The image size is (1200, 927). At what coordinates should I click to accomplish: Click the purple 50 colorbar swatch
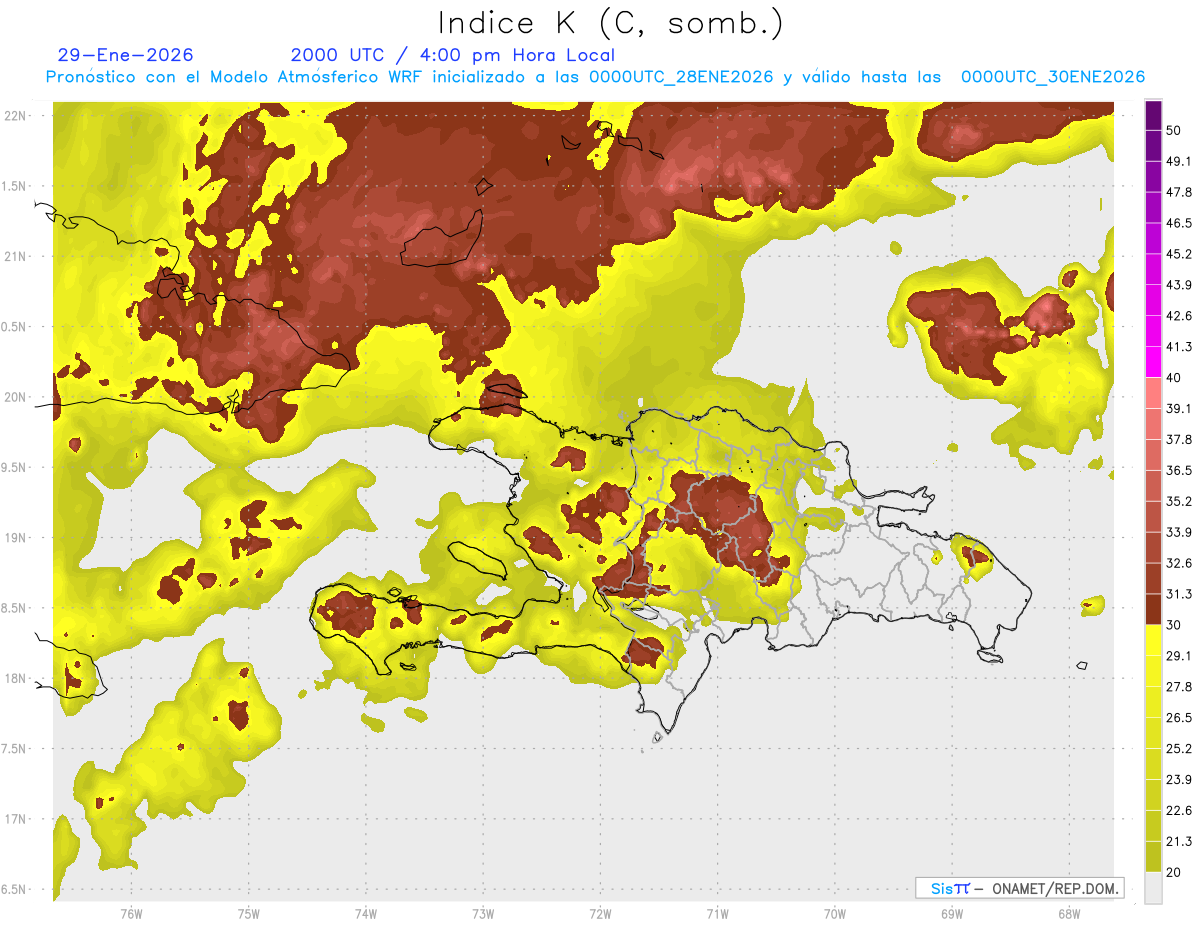[1153, 115]
